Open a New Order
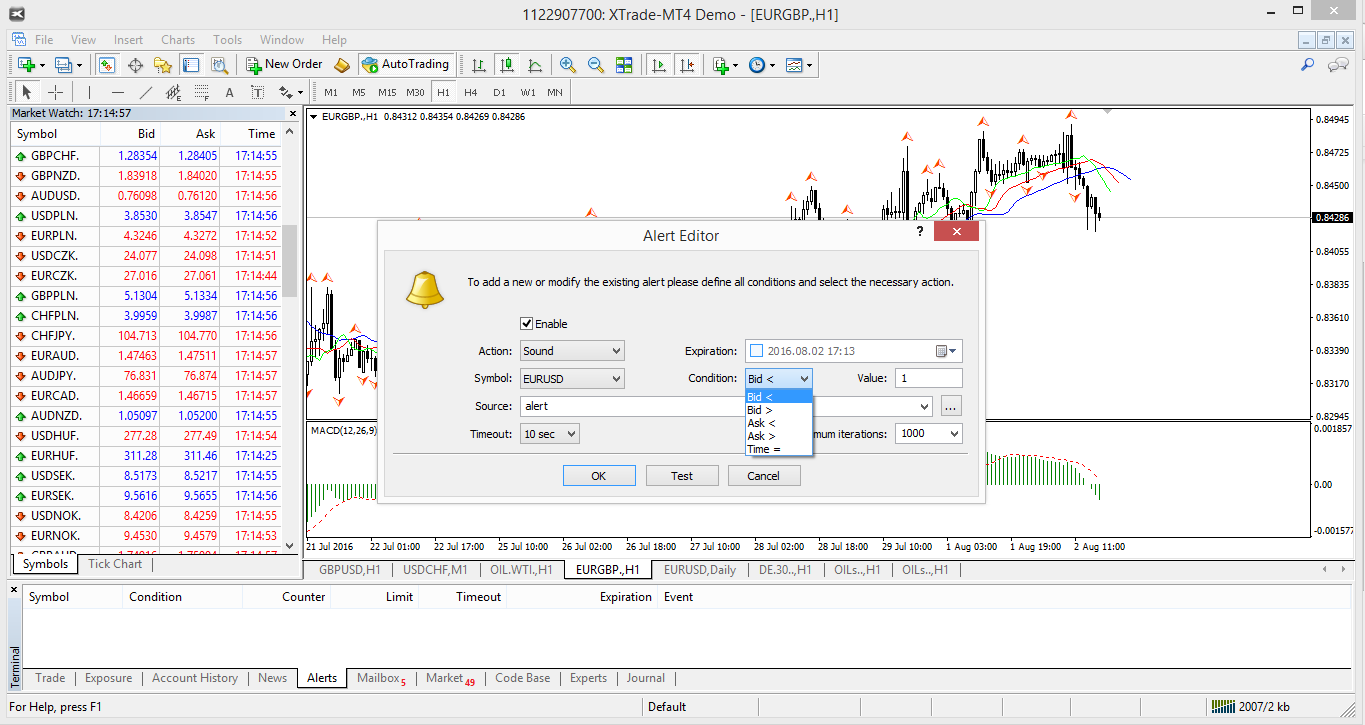The width and height of the screenshot is (1365, 725). pos(283,64)
